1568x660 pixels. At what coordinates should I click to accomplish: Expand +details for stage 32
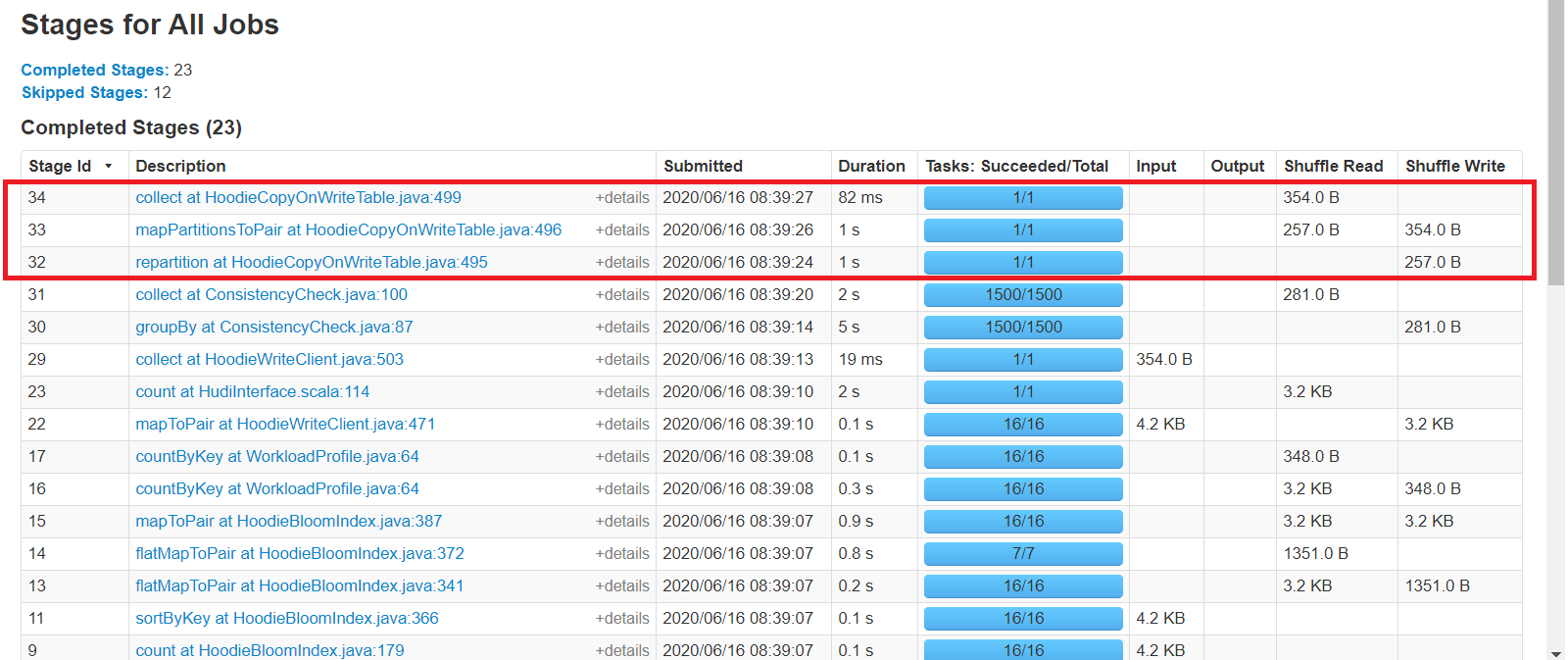click(x=622, y=262)
